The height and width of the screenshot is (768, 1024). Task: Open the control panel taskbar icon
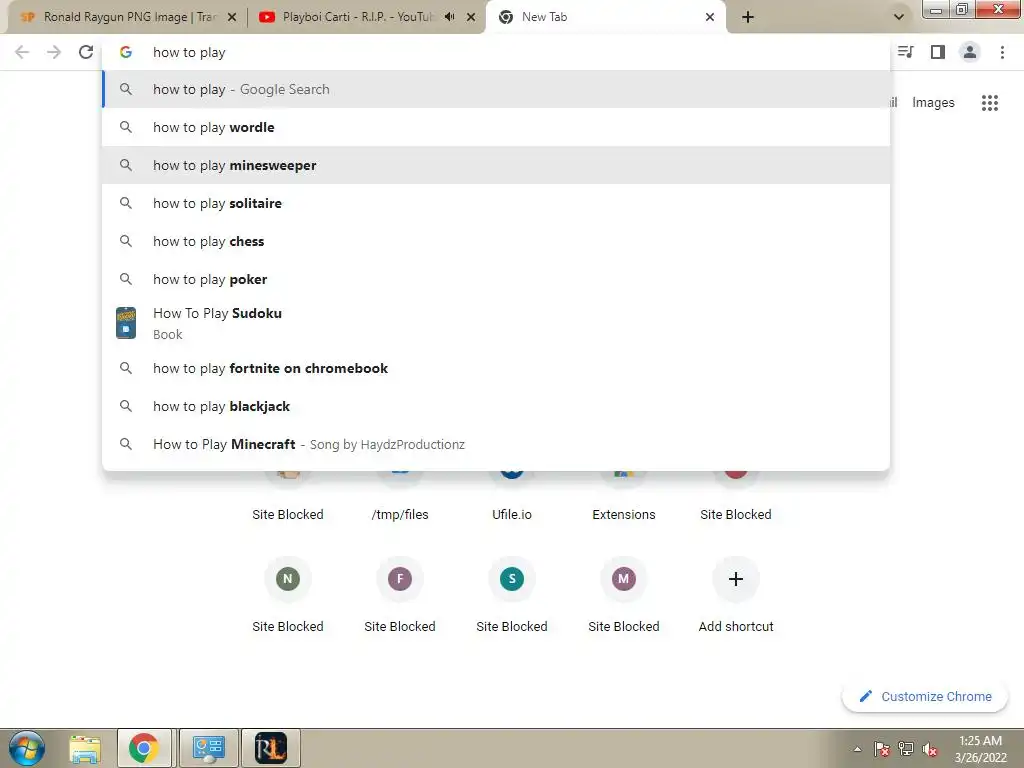click(x=208, y=748)
